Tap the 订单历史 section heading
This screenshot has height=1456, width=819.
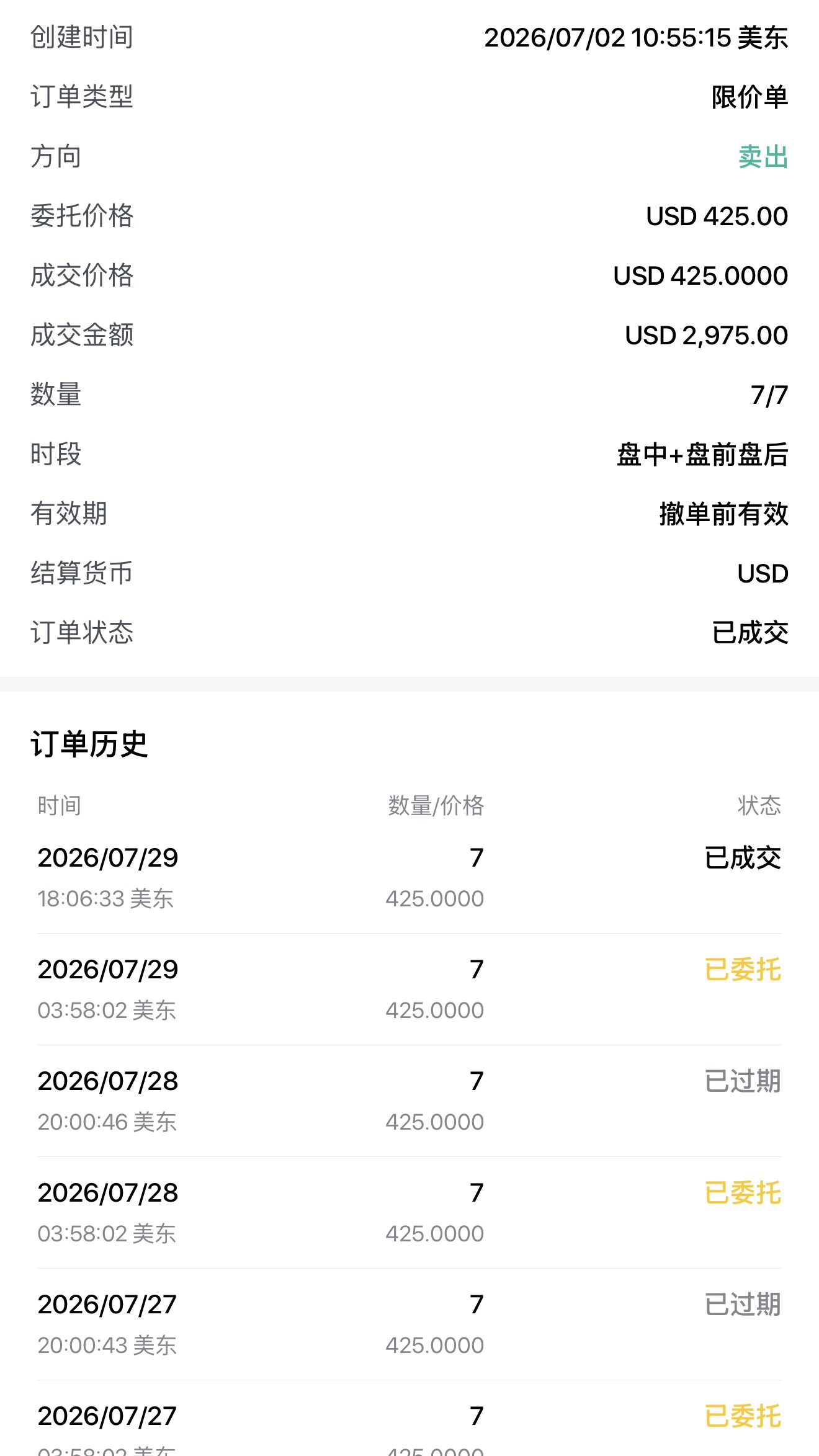pos(89,744)
